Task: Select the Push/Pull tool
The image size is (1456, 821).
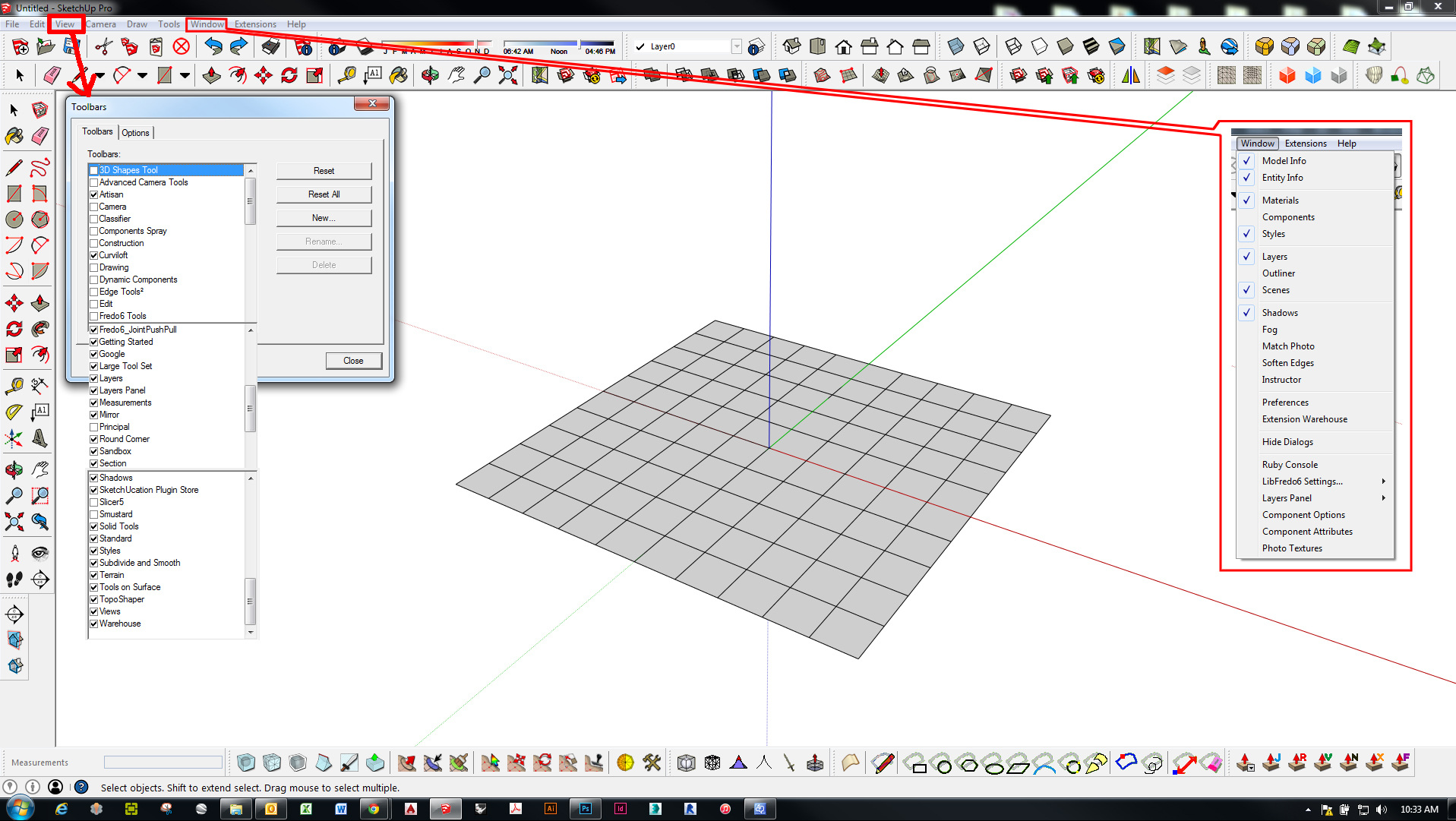Action: pos(212,75)
